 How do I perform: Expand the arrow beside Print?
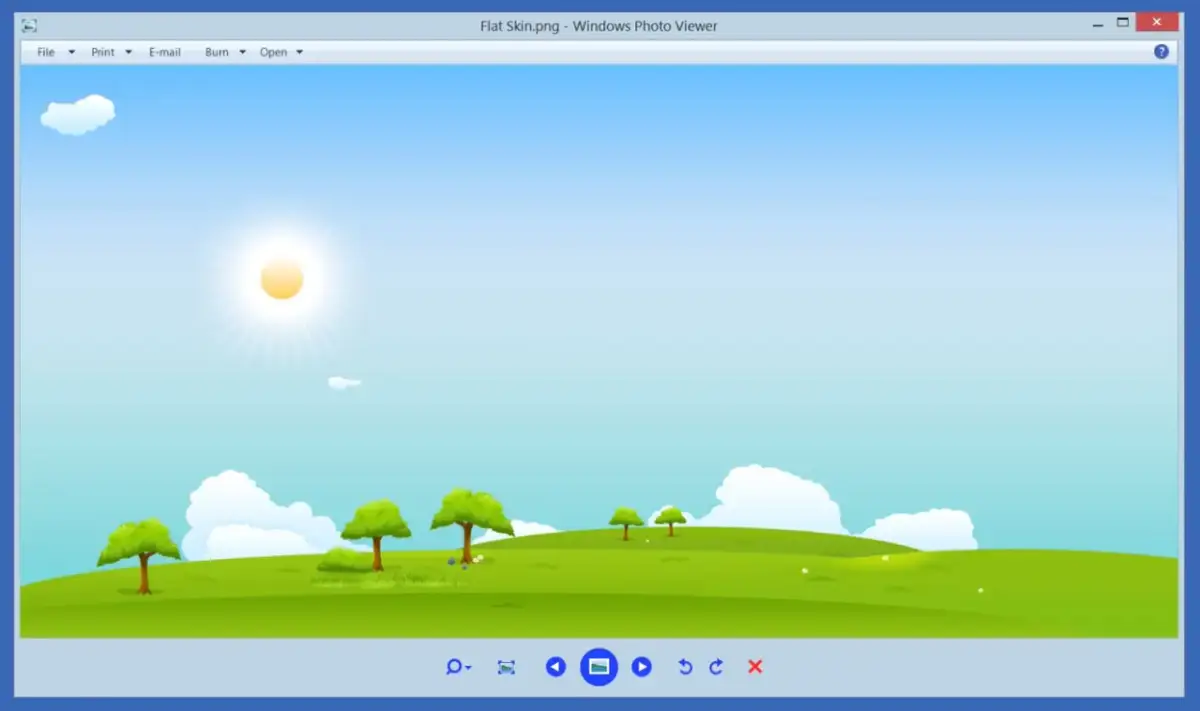[x=129, y=52]
